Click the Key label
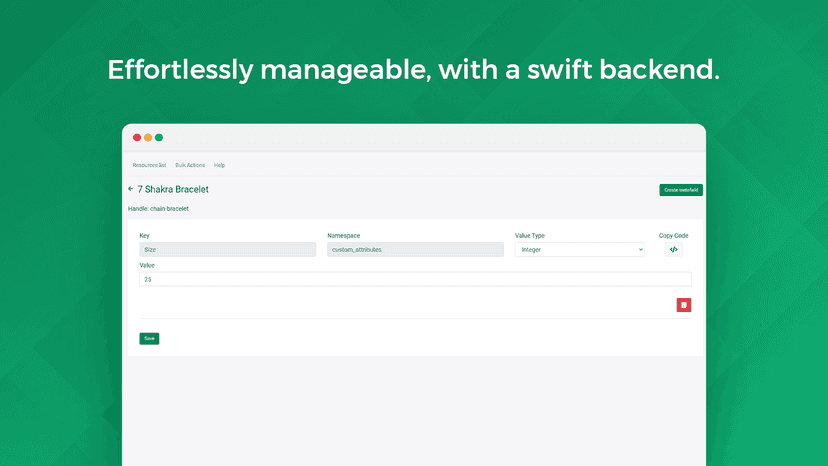Image resolution: width=828 pixels, height=466 pixels. pos(144,236)
